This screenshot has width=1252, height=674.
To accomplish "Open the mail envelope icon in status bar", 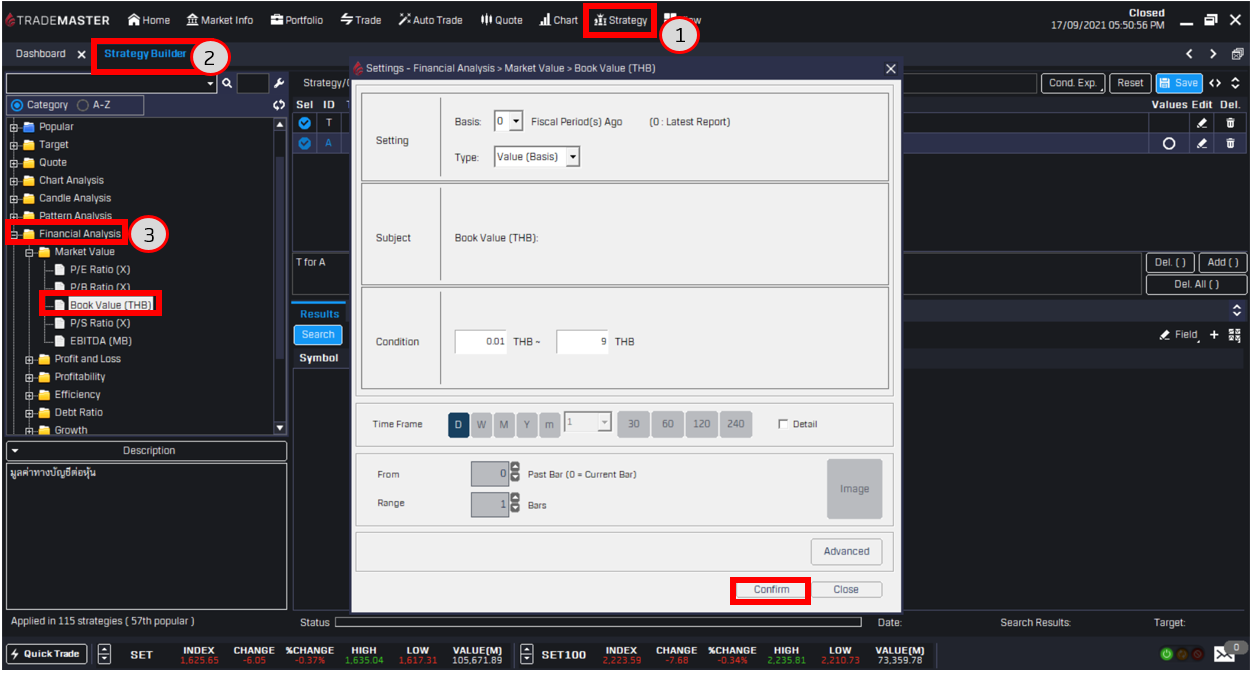I will click(1224, 654).
